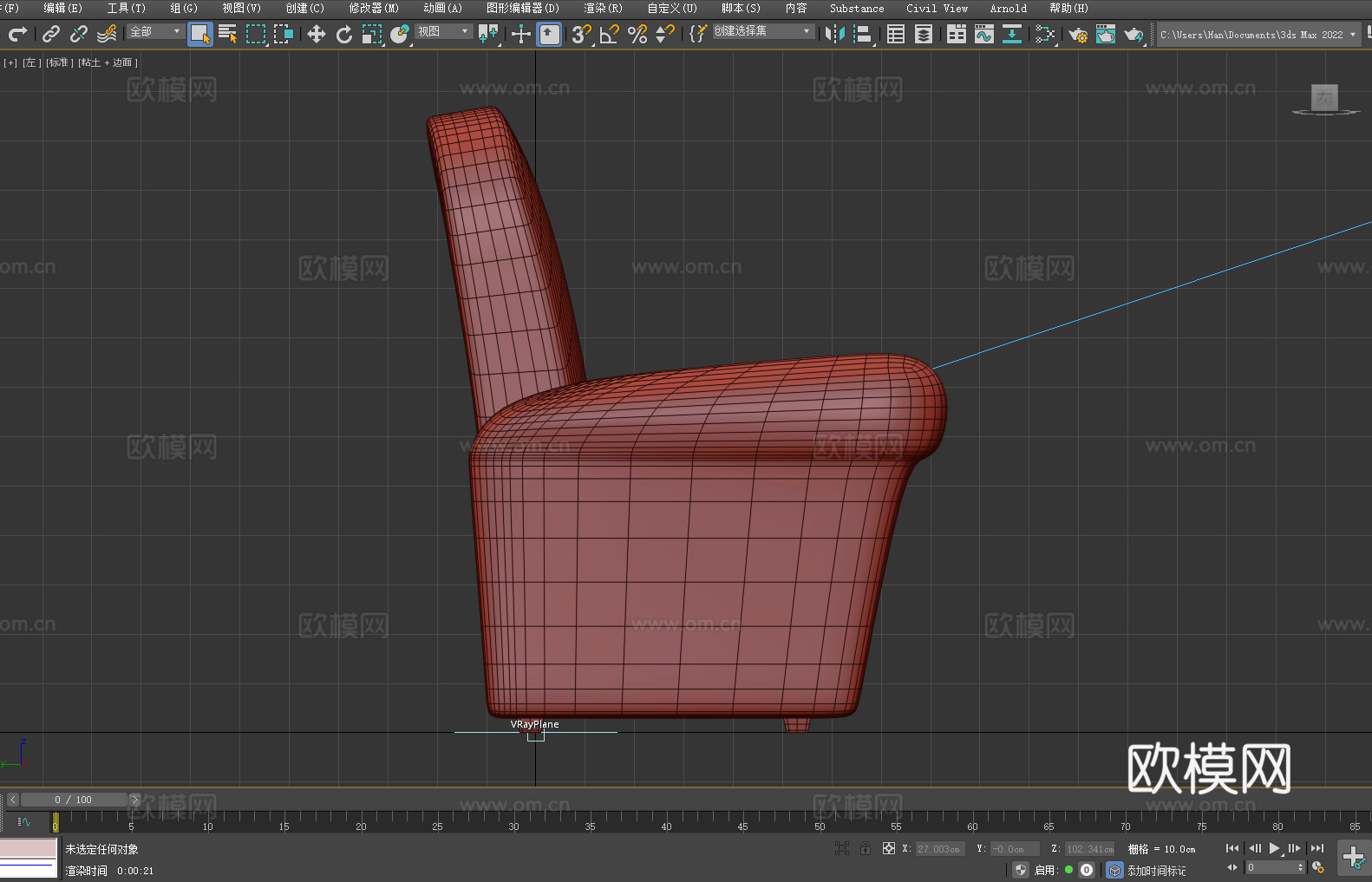This screenshot has width=1372, height=882.
Task: Open Select by Name list
Action: coord(228,34)
